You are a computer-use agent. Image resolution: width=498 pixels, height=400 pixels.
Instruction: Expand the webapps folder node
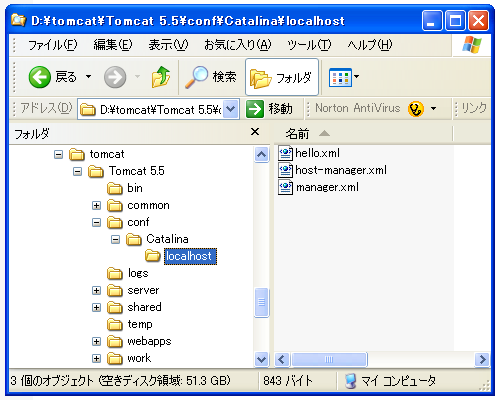click(x=96, y=341)
